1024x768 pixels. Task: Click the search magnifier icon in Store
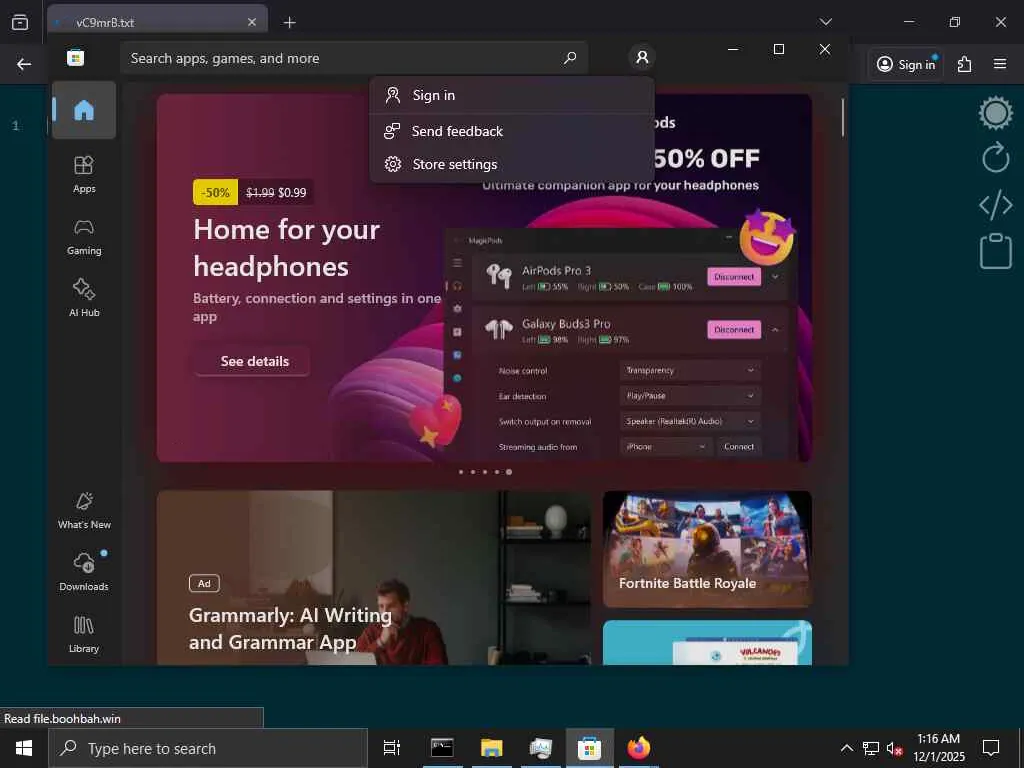(x=569, y=58)
